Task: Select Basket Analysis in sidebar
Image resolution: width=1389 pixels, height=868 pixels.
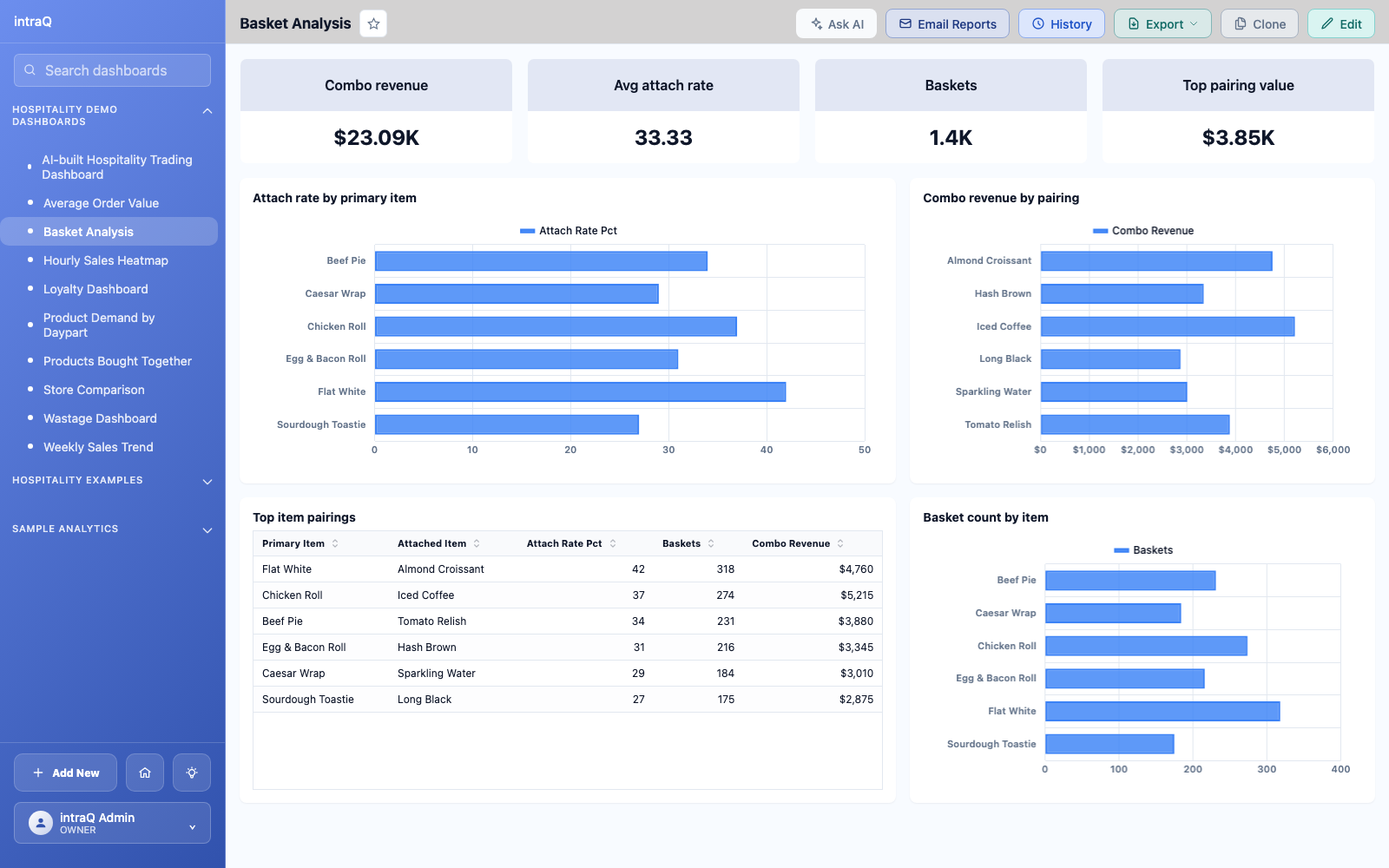Action: (x=109, y=232)
